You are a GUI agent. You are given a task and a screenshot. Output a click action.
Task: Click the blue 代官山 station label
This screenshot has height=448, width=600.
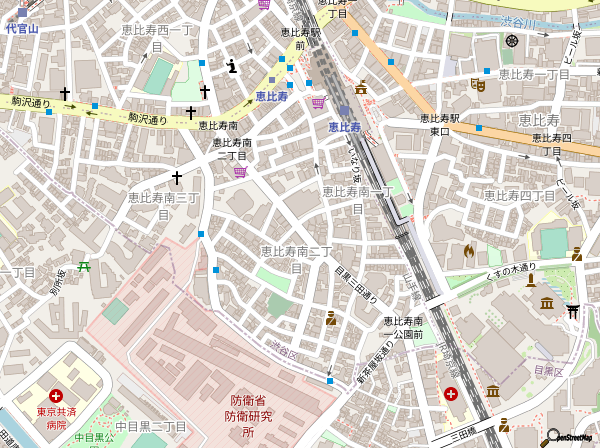(x=21, y=29)
